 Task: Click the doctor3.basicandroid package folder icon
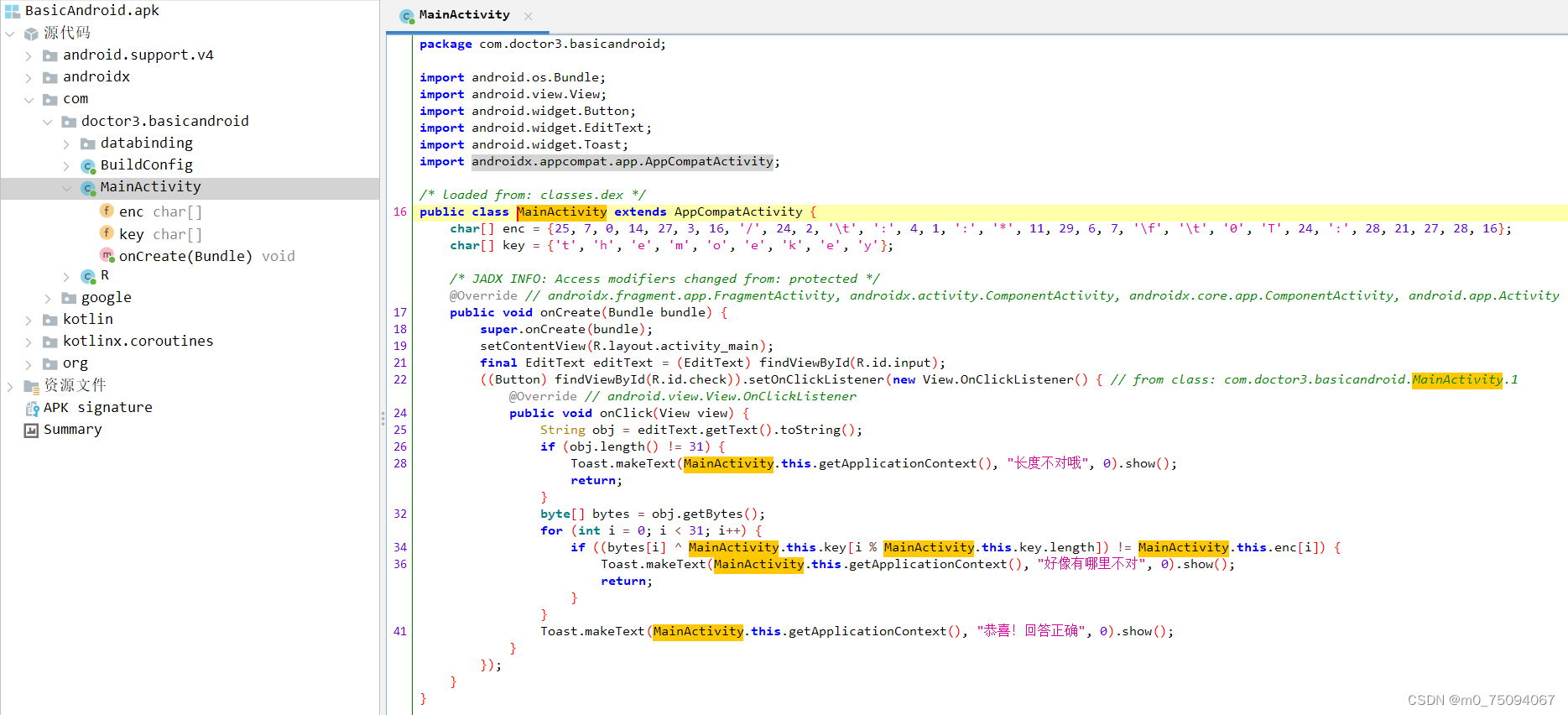click(x=69, y=122)
